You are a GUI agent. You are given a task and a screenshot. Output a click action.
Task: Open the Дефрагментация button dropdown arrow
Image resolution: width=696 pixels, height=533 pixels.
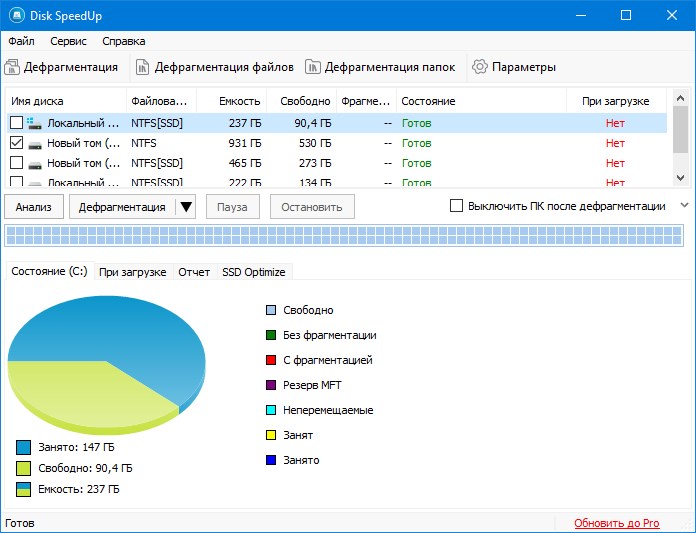[186, 207]
